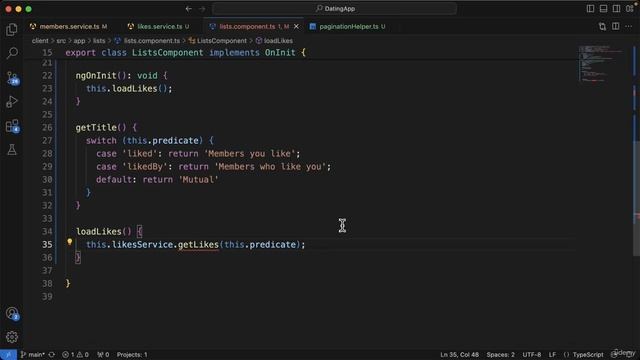The image size is (640, 360).
Task: Open the Testing flask view
Action: (x=12, y=150)
